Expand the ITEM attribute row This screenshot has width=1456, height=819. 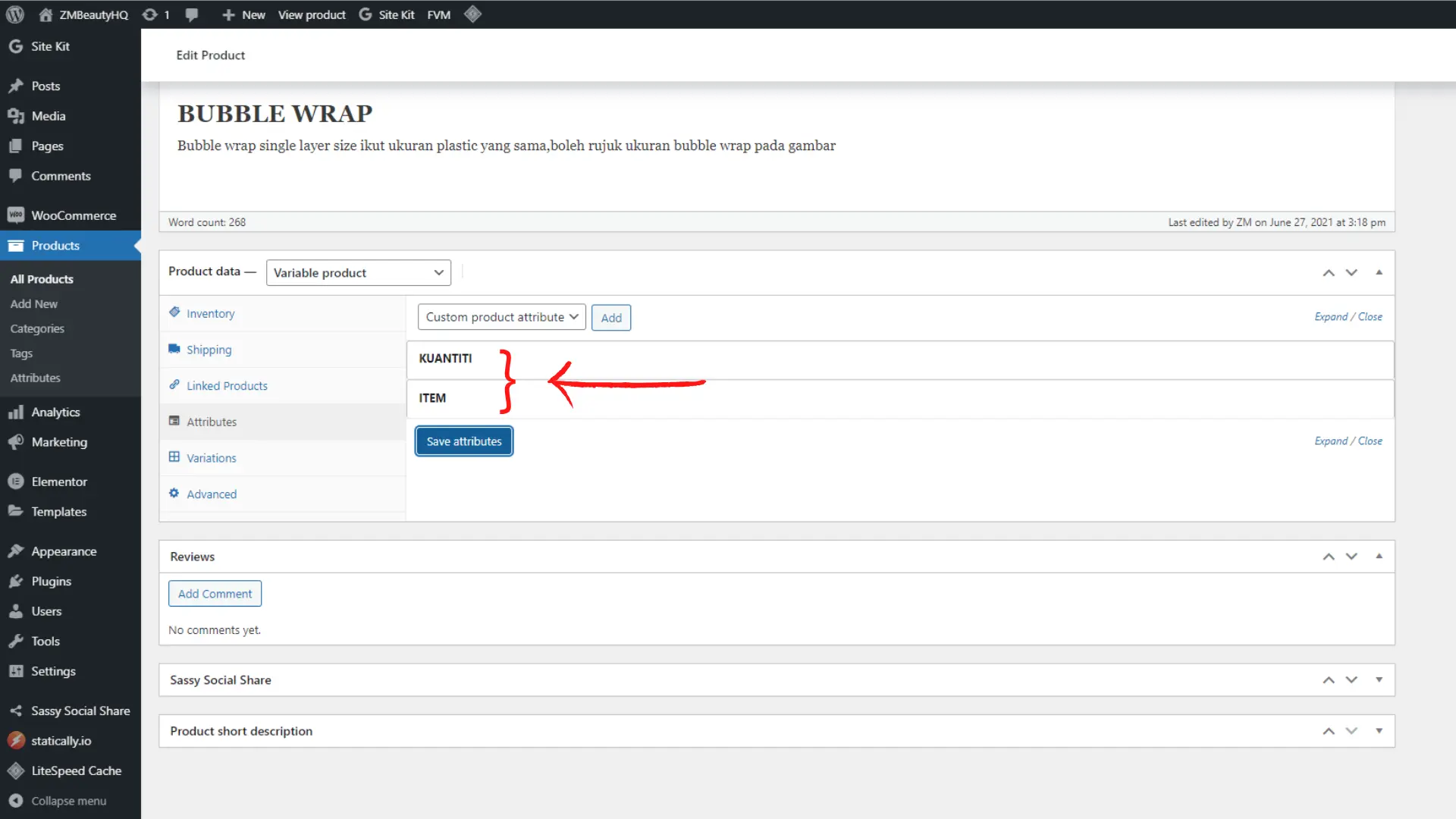pos(900,398)
